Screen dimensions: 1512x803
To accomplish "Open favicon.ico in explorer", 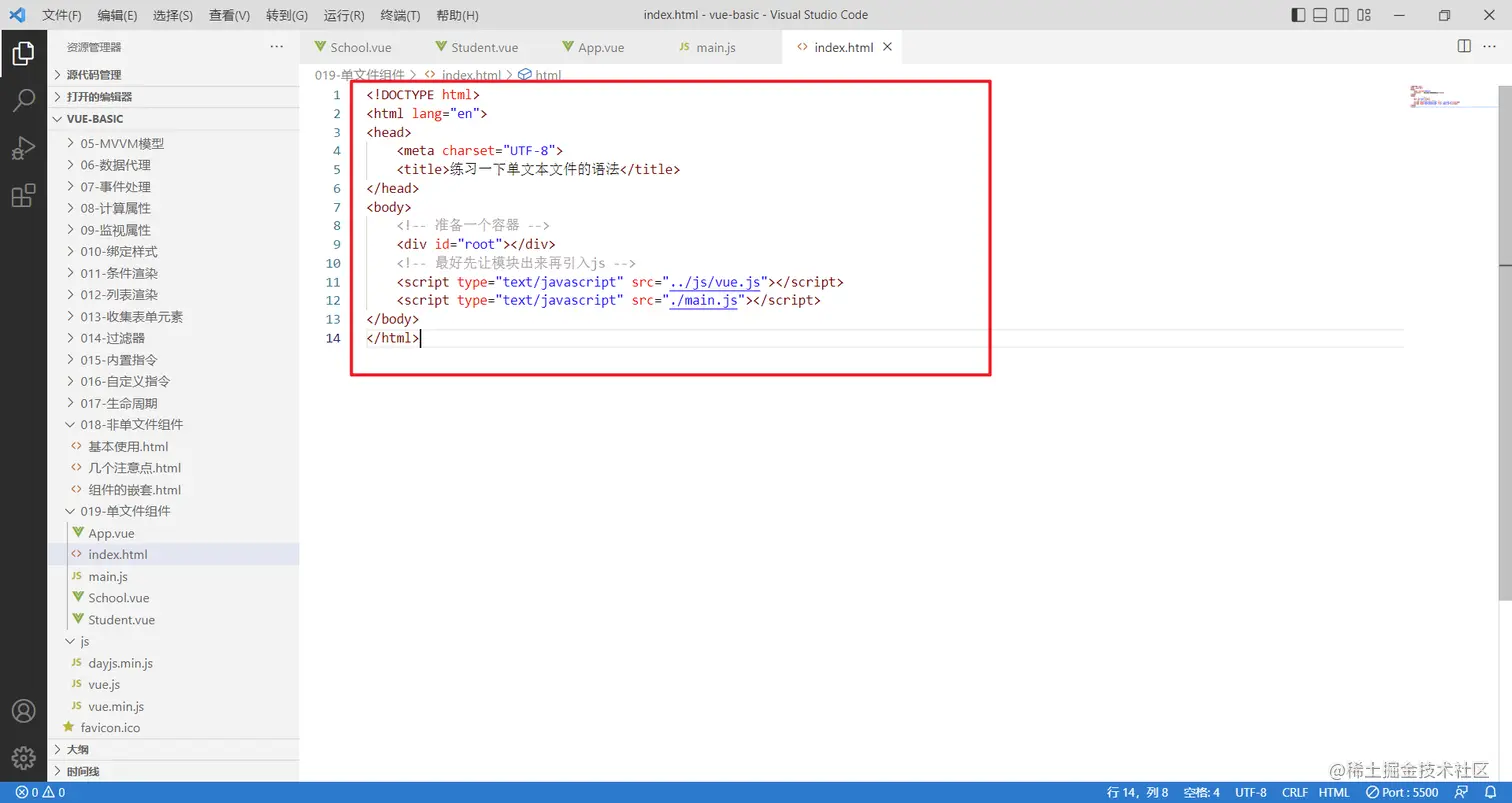I will pyautogui.click(x=174, y=728).
